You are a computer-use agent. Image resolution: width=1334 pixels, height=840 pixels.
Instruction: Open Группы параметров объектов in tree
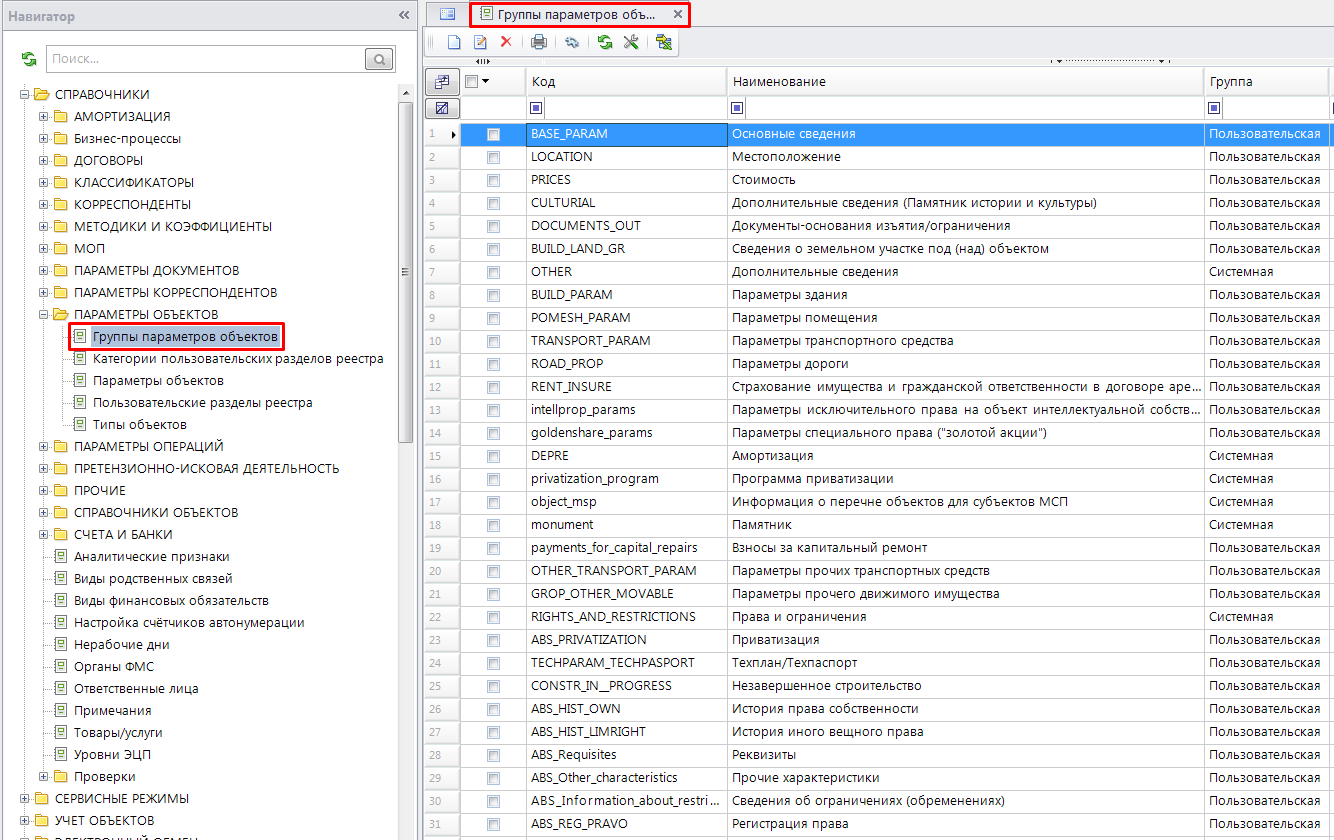(x=185, y=337)
